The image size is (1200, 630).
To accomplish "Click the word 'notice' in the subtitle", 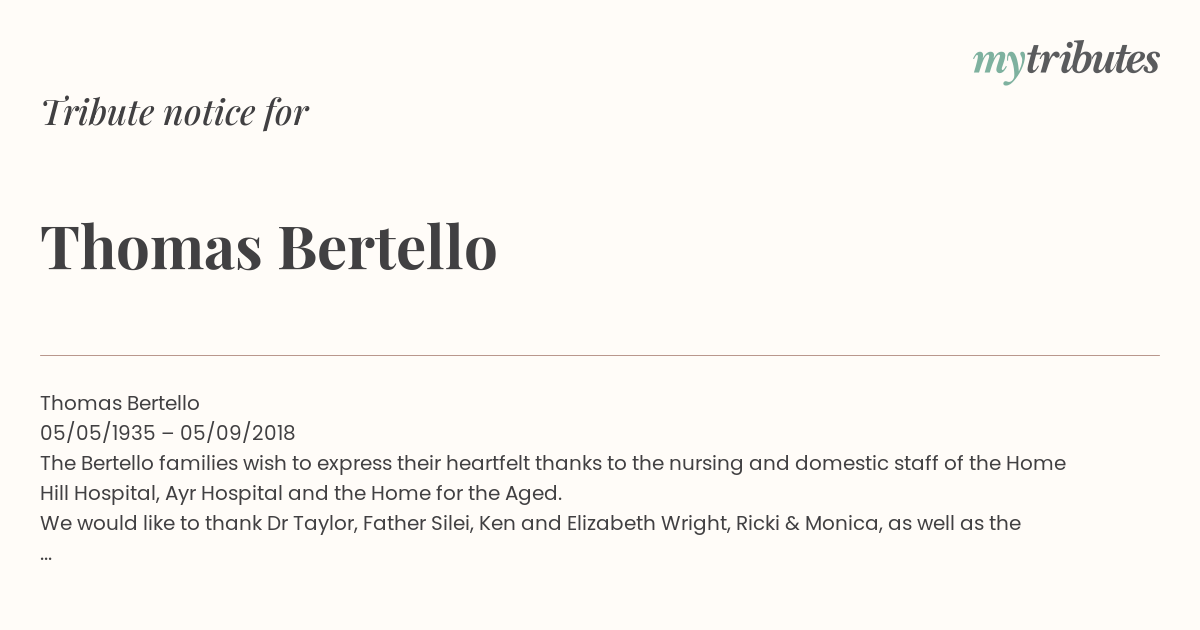I will [208, 112].
